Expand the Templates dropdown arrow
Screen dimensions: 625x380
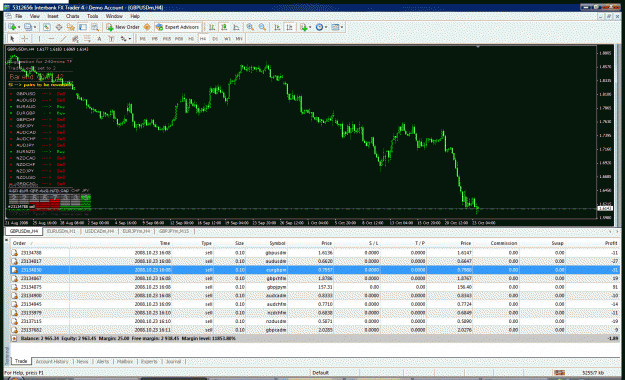[342, 27]
